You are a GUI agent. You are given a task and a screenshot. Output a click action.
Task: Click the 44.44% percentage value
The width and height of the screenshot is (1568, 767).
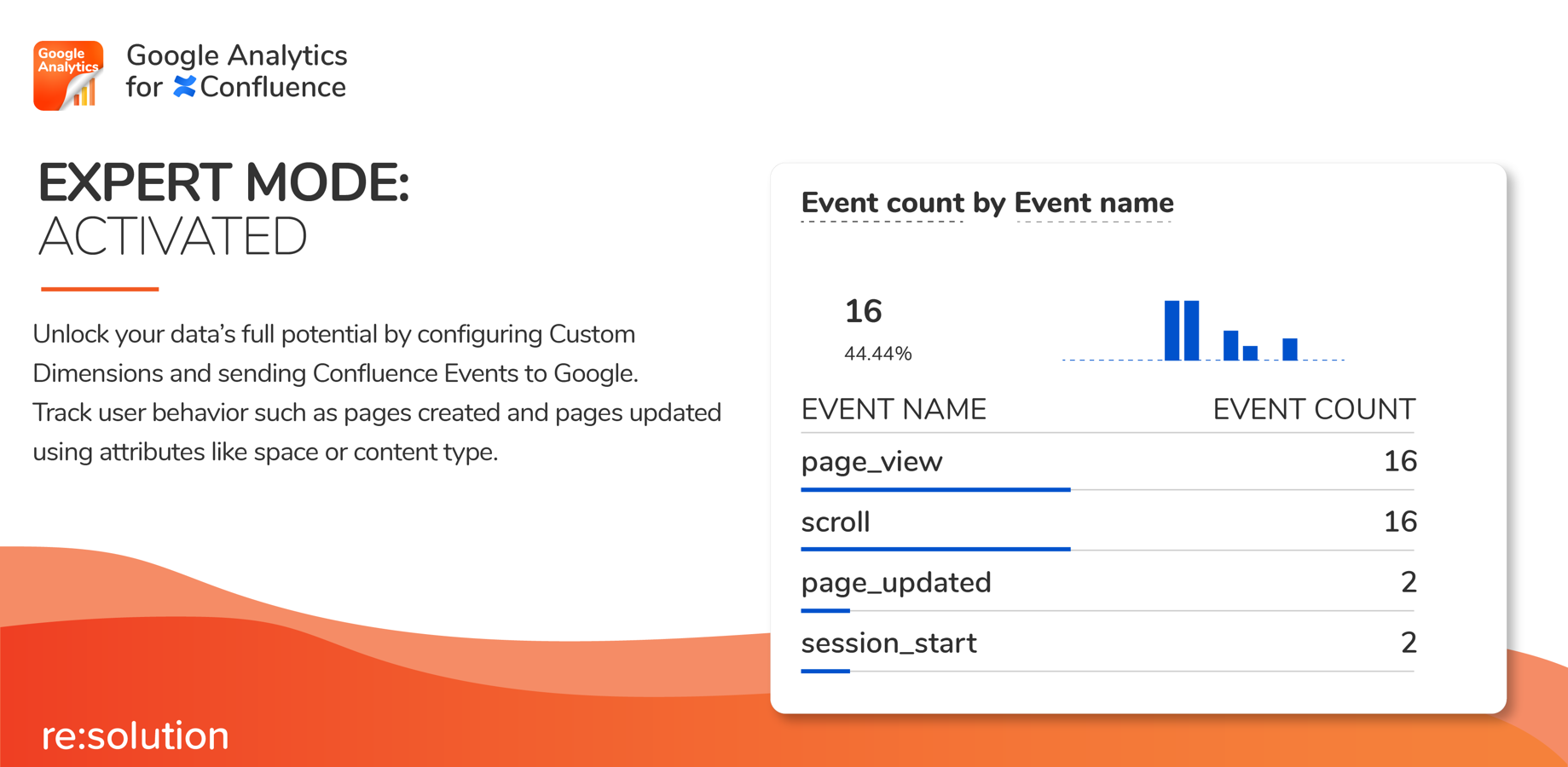point(877,354)
